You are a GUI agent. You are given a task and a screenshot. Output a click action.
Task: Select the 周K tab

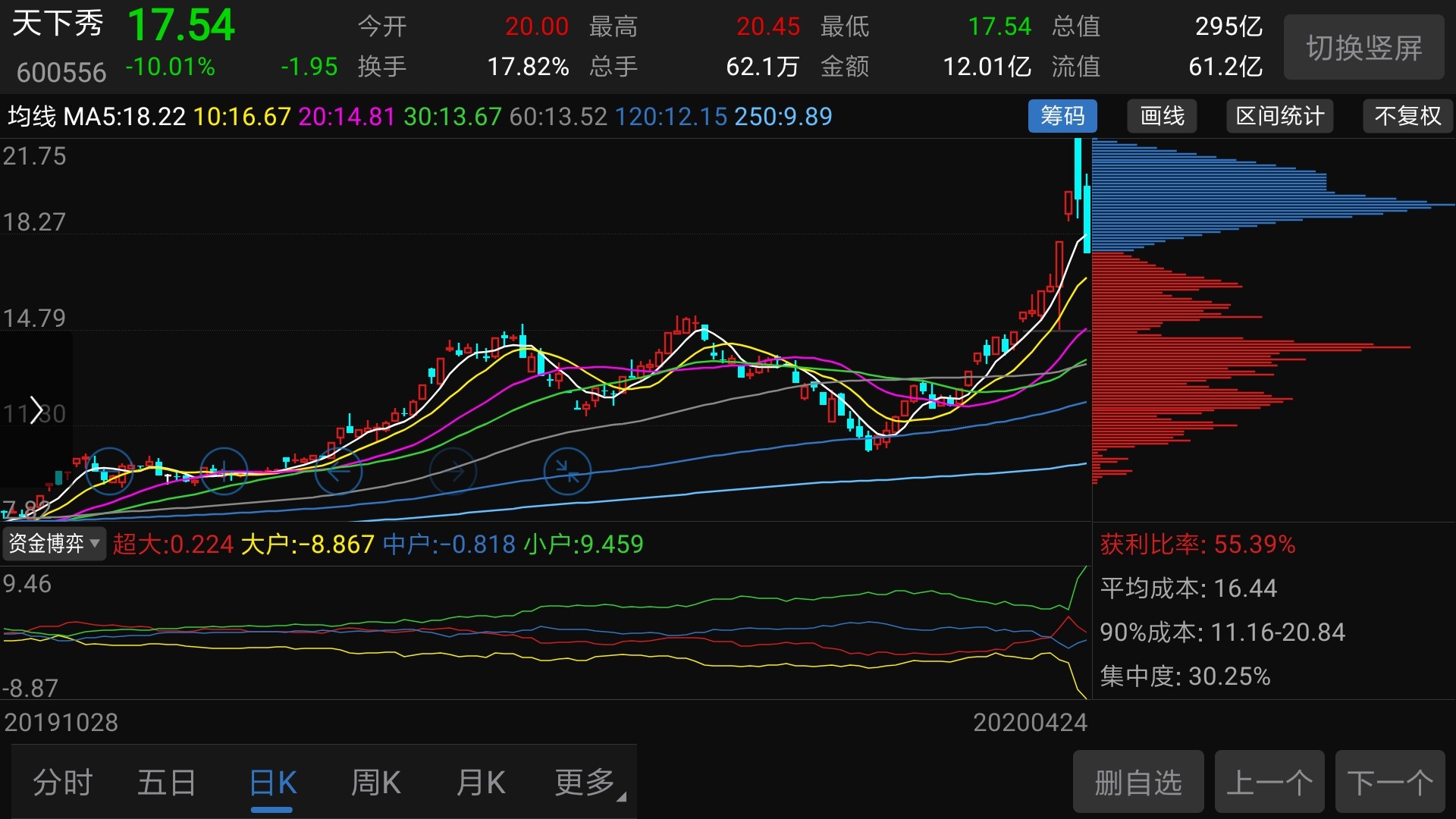click(375, 783)
